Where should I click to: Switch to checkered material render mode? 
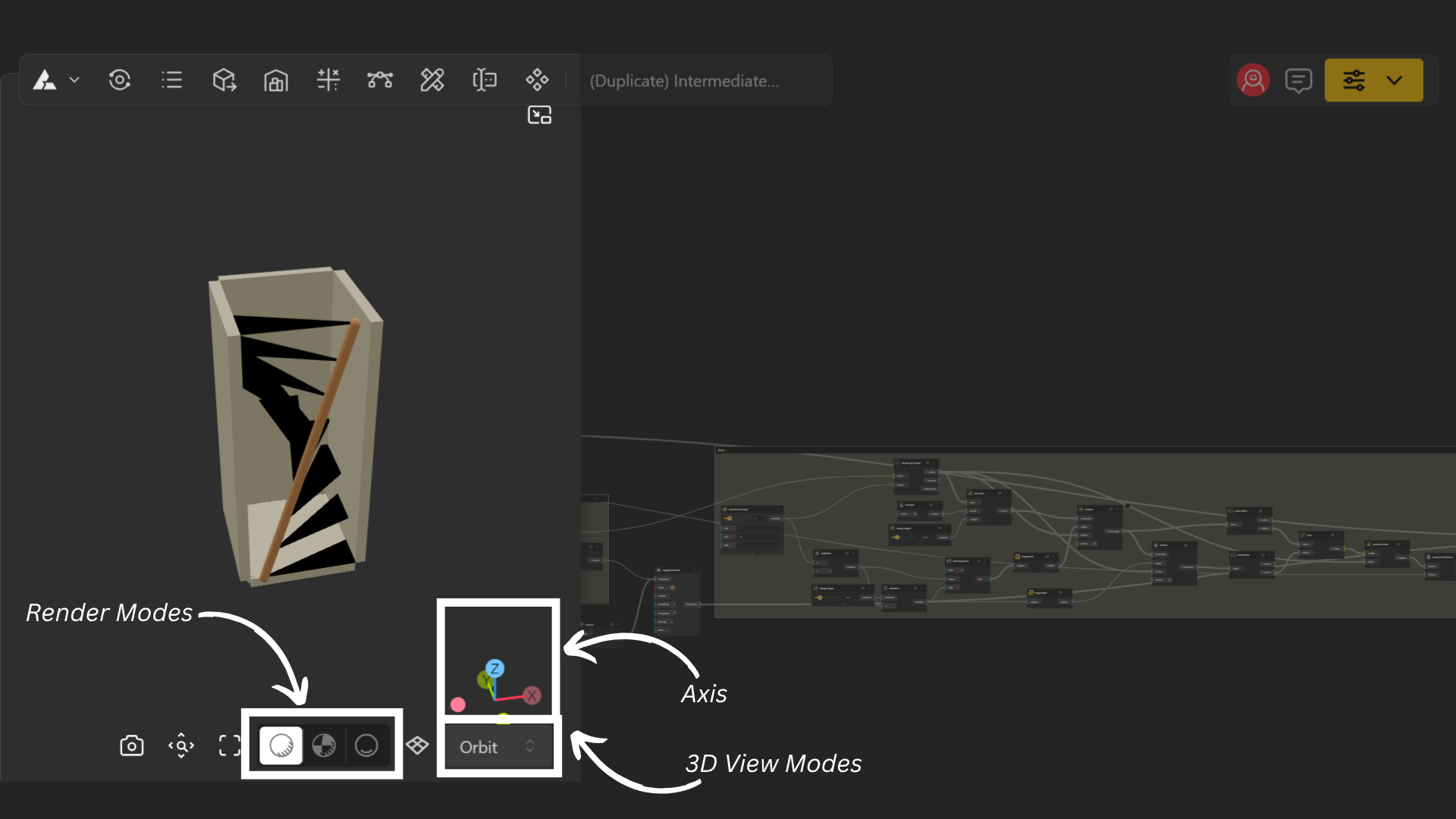[324, 746]
